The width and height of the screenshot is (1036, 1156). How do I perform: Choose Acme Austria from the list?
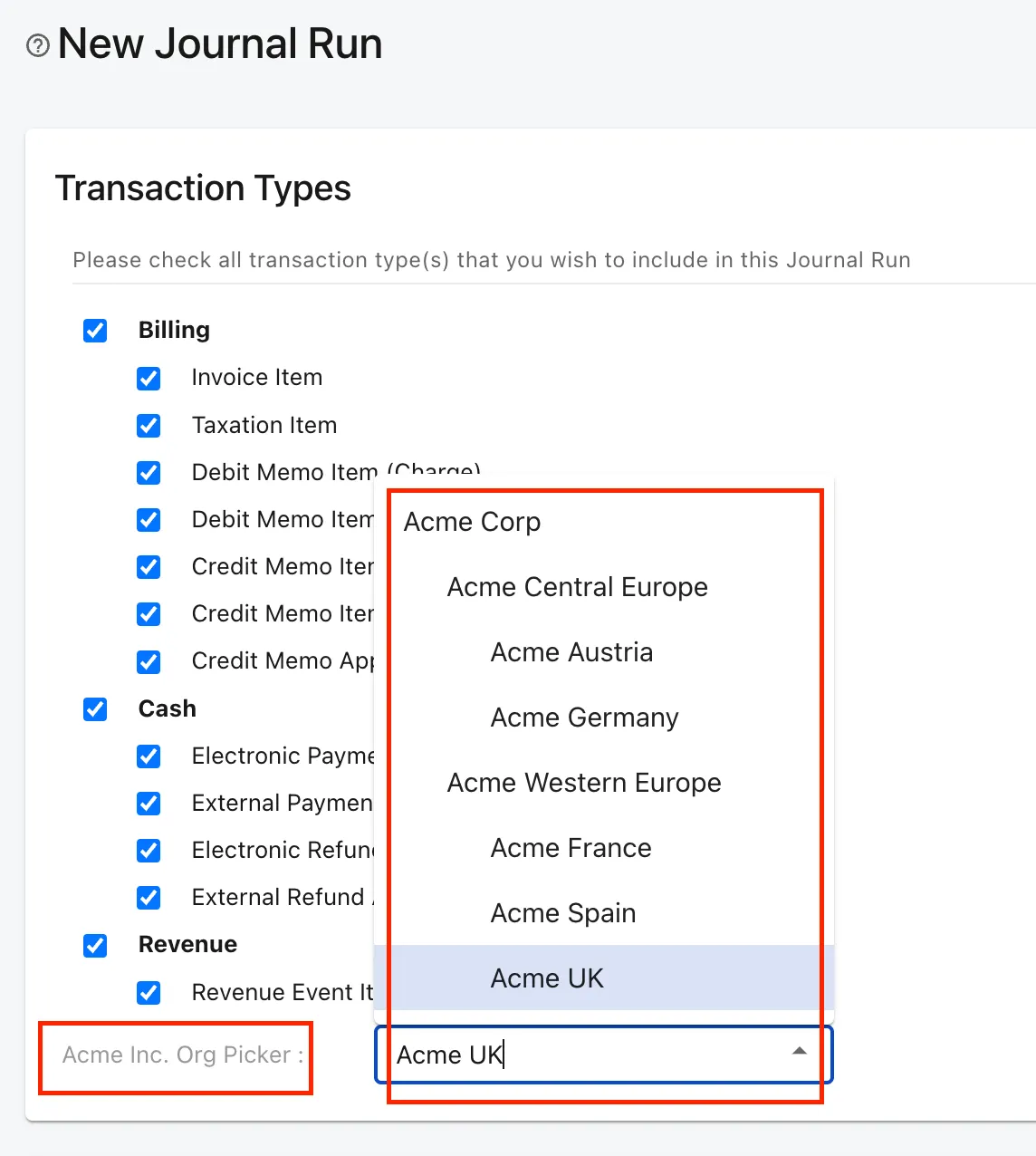(x=604, y=652)
